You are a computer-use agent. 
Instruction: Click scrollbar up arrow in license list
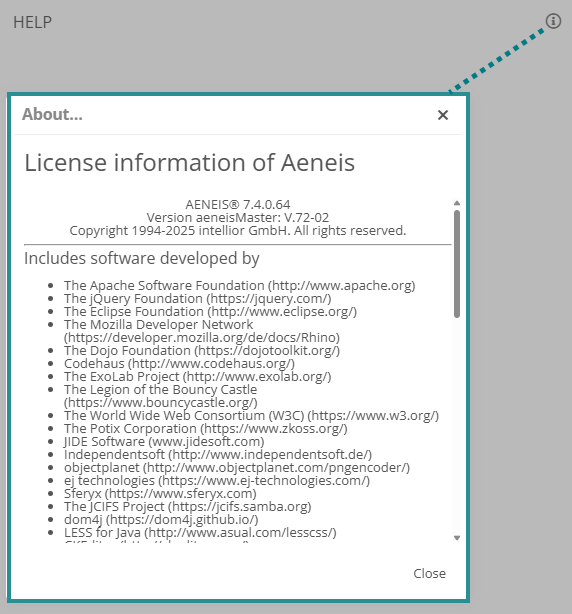click(457, 203)
